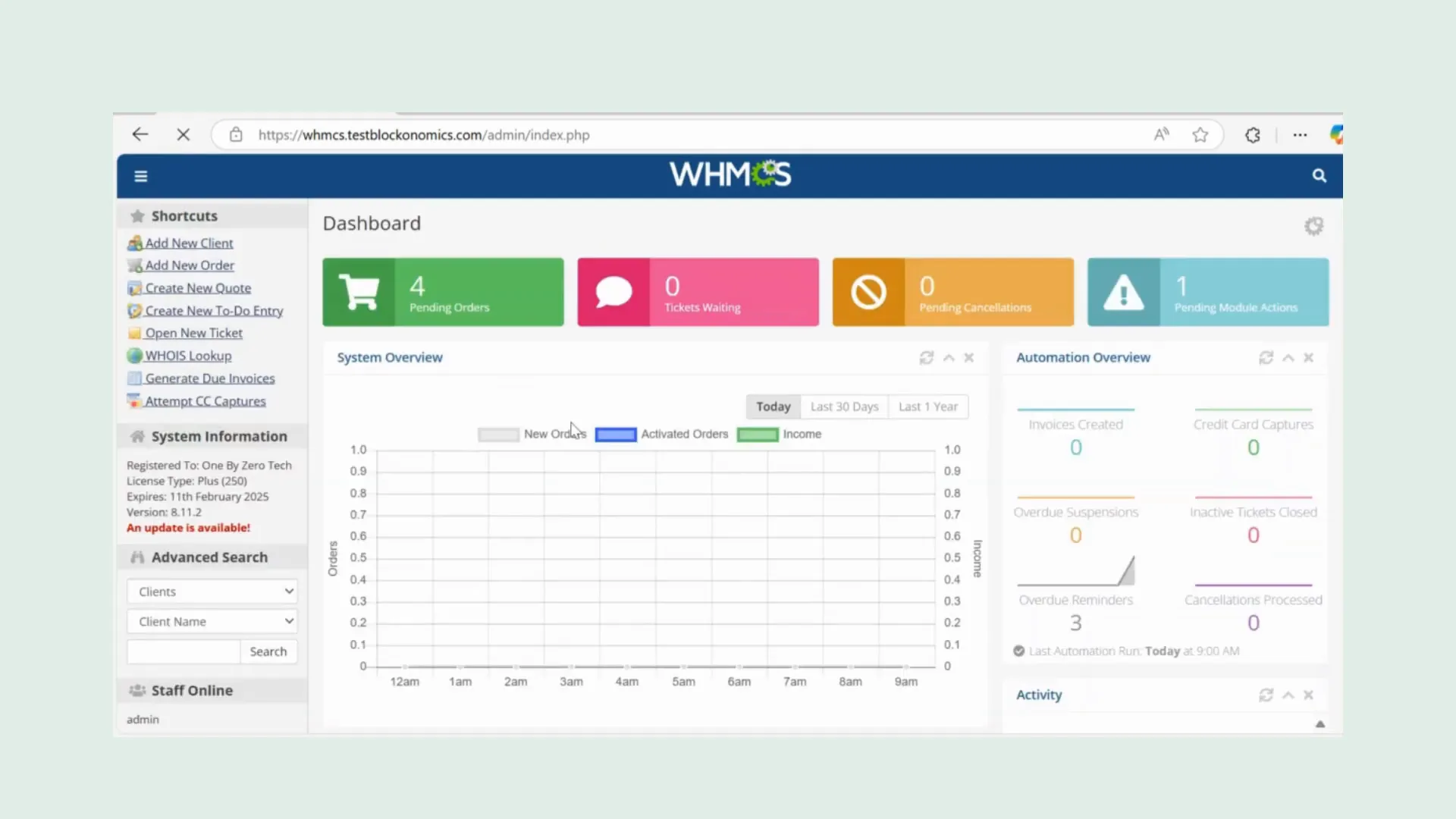The height and width of the screenshot is (819, 1456).
Task: Open Read Aloud icon in address bar
Action: click(x=1161, y=134)
